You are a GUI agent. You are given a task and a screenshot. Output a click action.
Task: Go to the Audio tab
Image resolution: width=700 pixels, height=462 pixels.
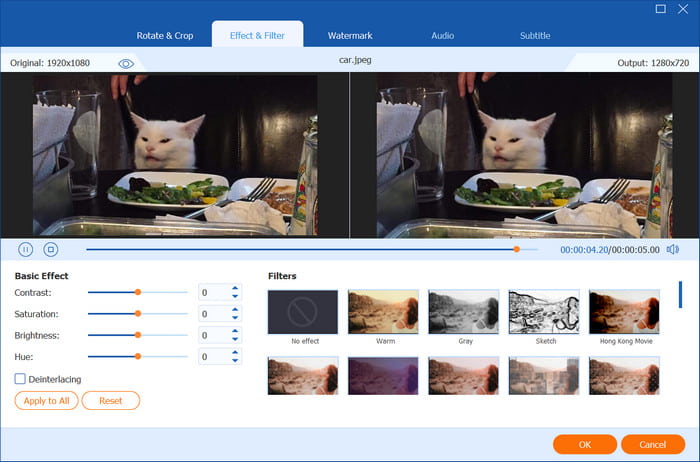[442, 36]
